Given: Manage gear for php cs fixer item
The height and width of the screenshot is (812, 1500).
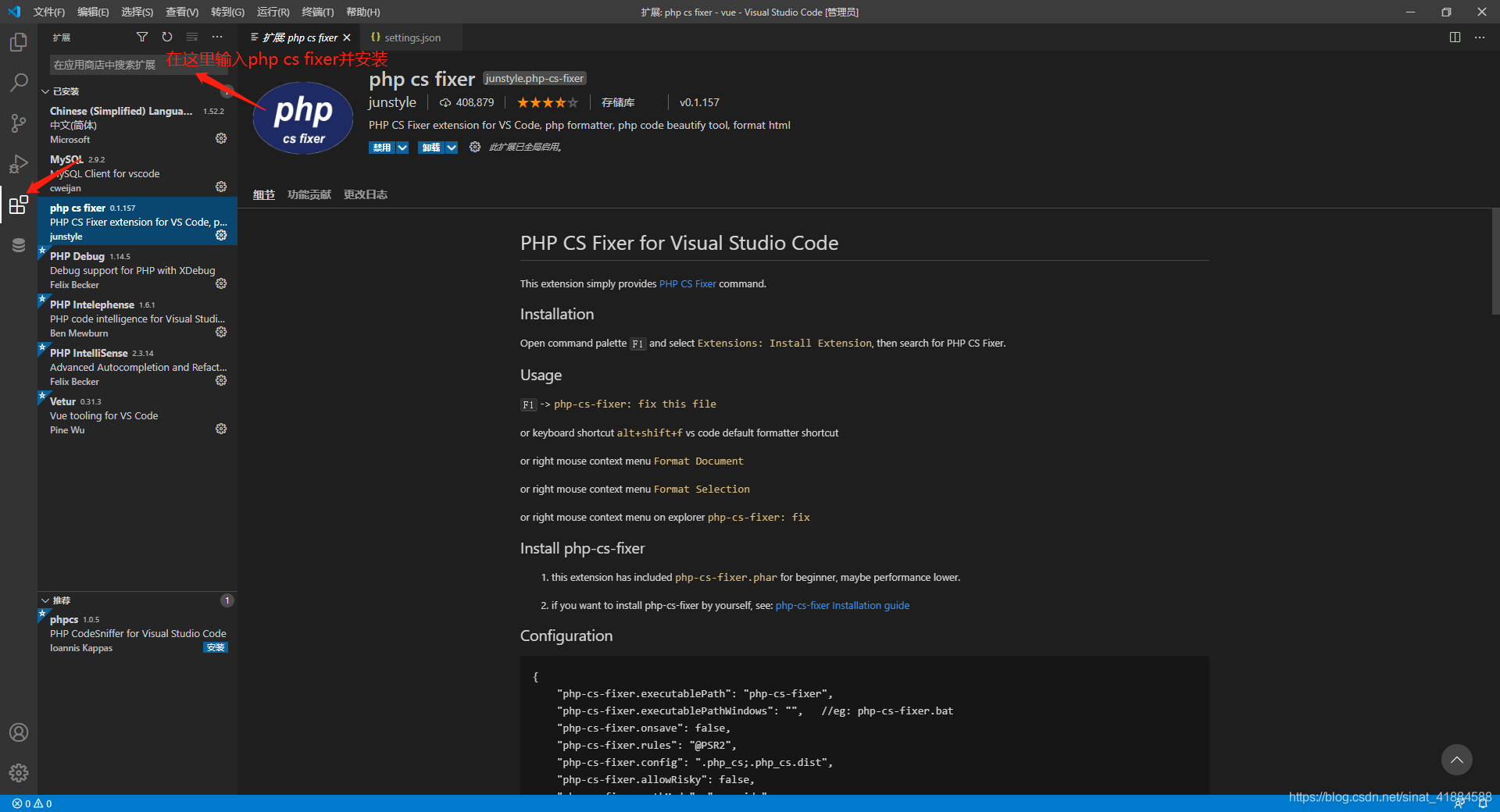Looking at the screenshot, I should click(x=221, y=235).
